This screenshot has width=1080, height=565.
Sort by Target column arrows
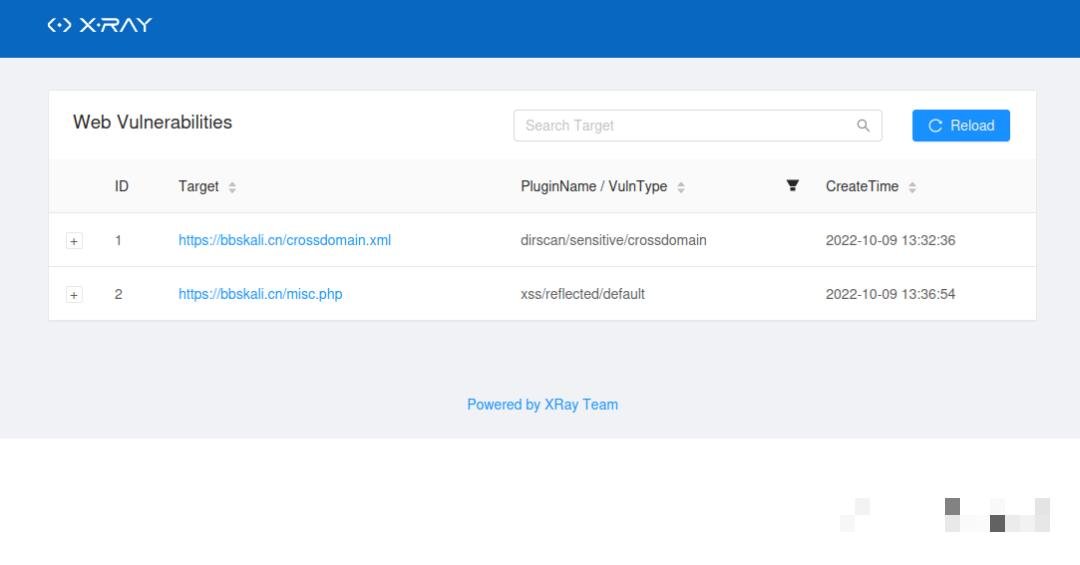(x=232, y=187)
